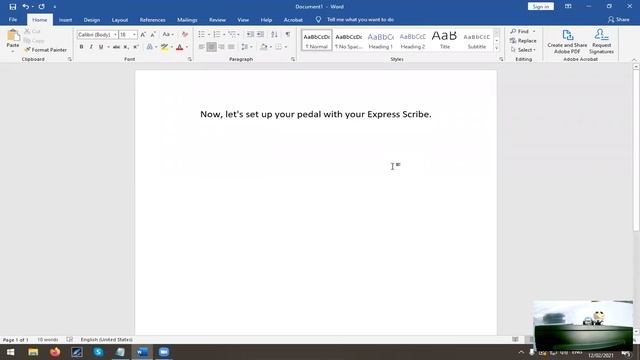This screenshot has height=360, width=640.
Task: Increase paragraph indent
Action: (260, 35)
